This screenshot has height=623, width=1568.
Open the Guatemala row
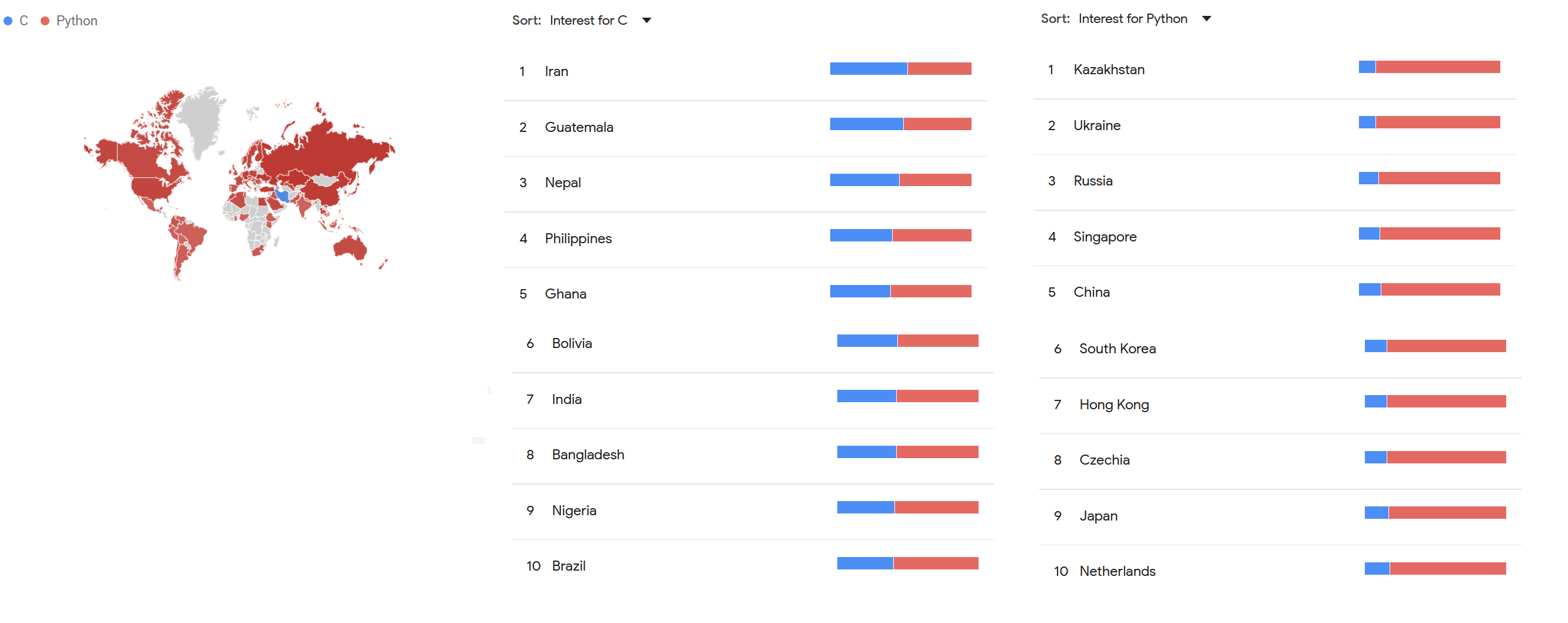745,127
